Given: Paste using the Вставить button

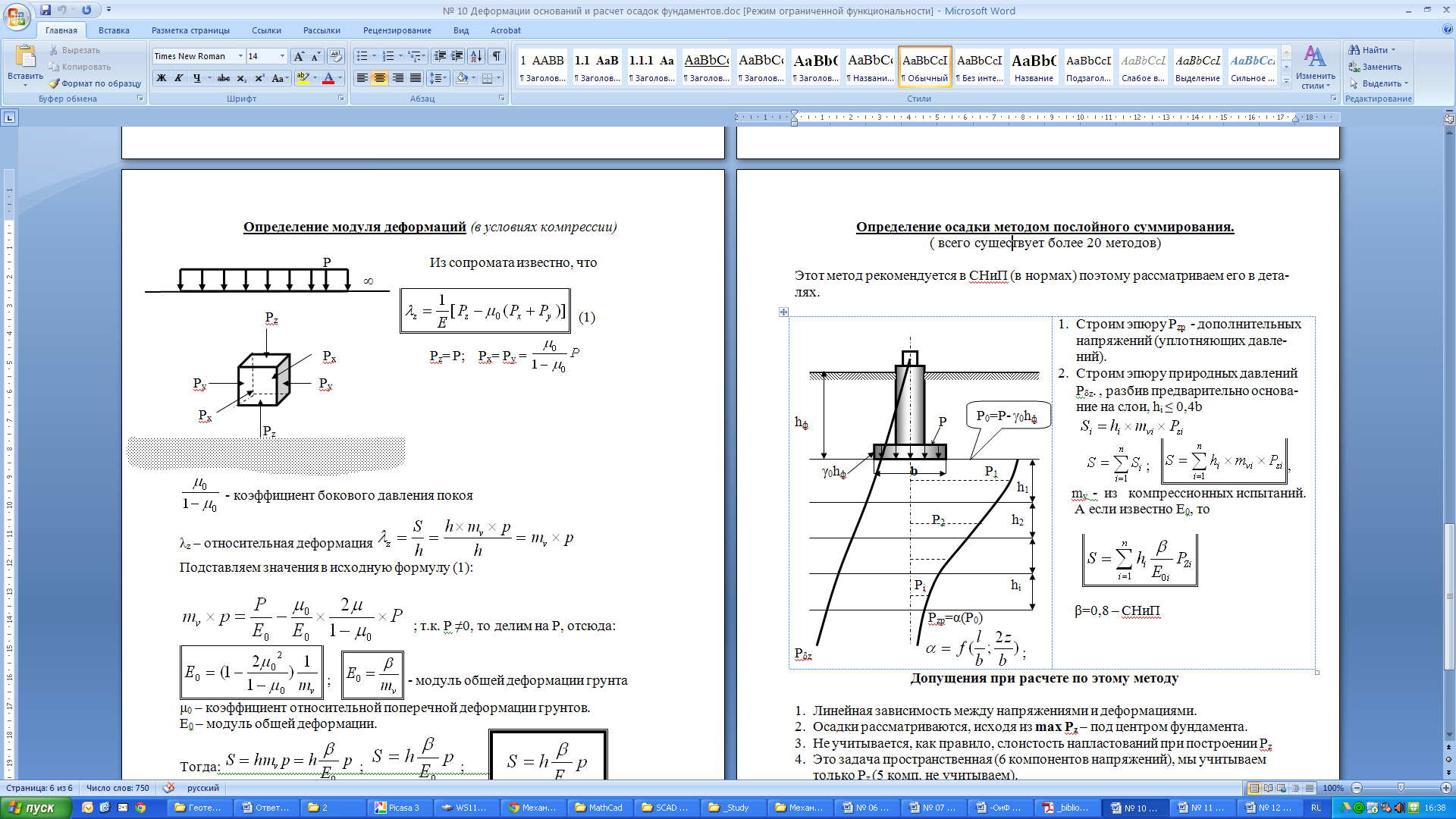Looking at the screenshot, I should point(25,65).
